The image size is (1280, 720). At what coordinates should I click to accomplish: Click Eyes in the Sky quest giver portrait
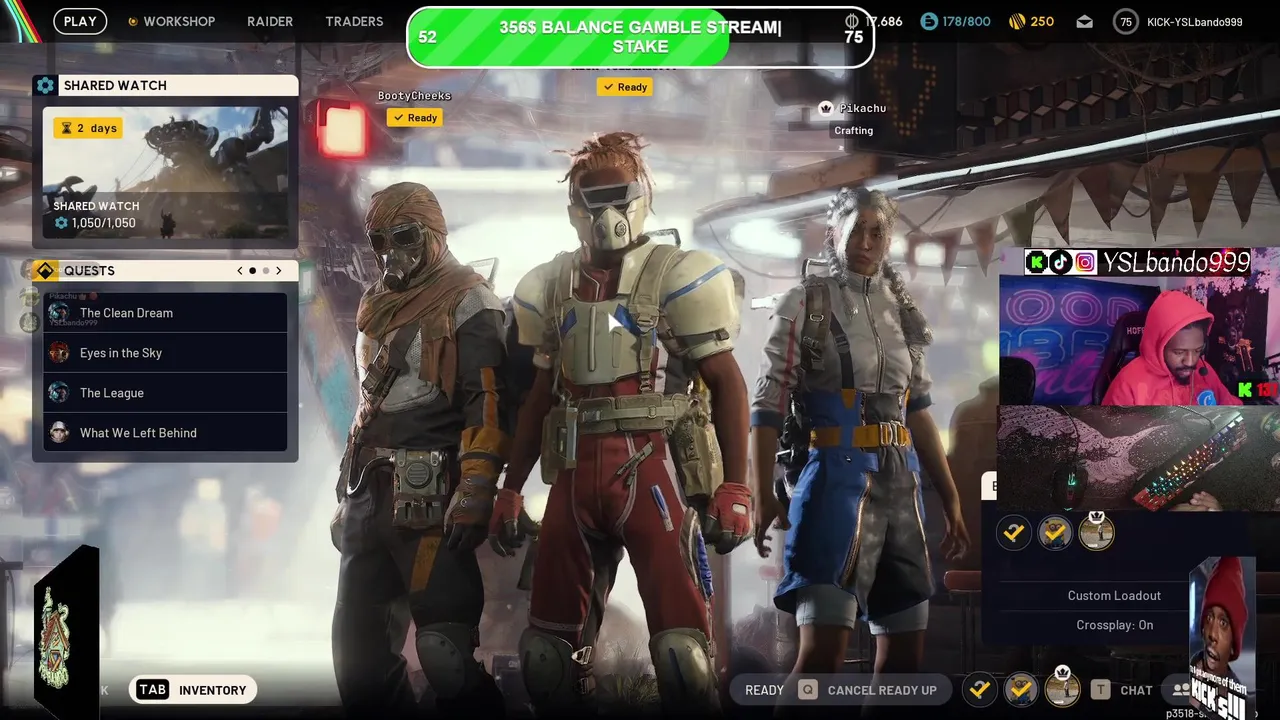[59, 353]
